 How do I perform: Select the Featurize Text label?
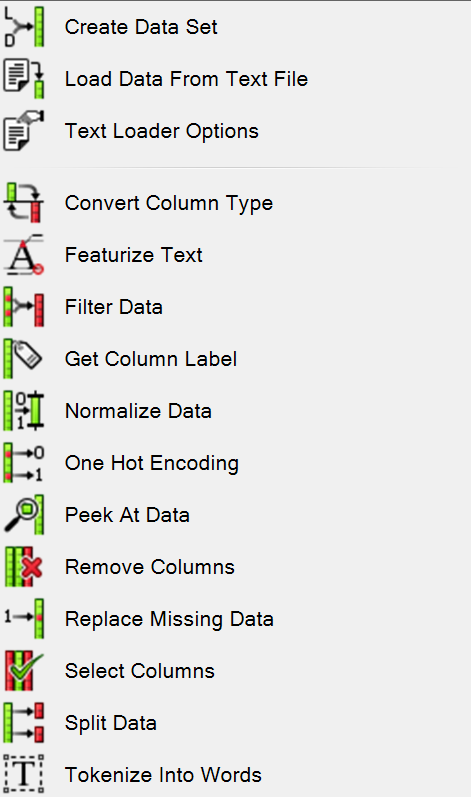[134, 255]
